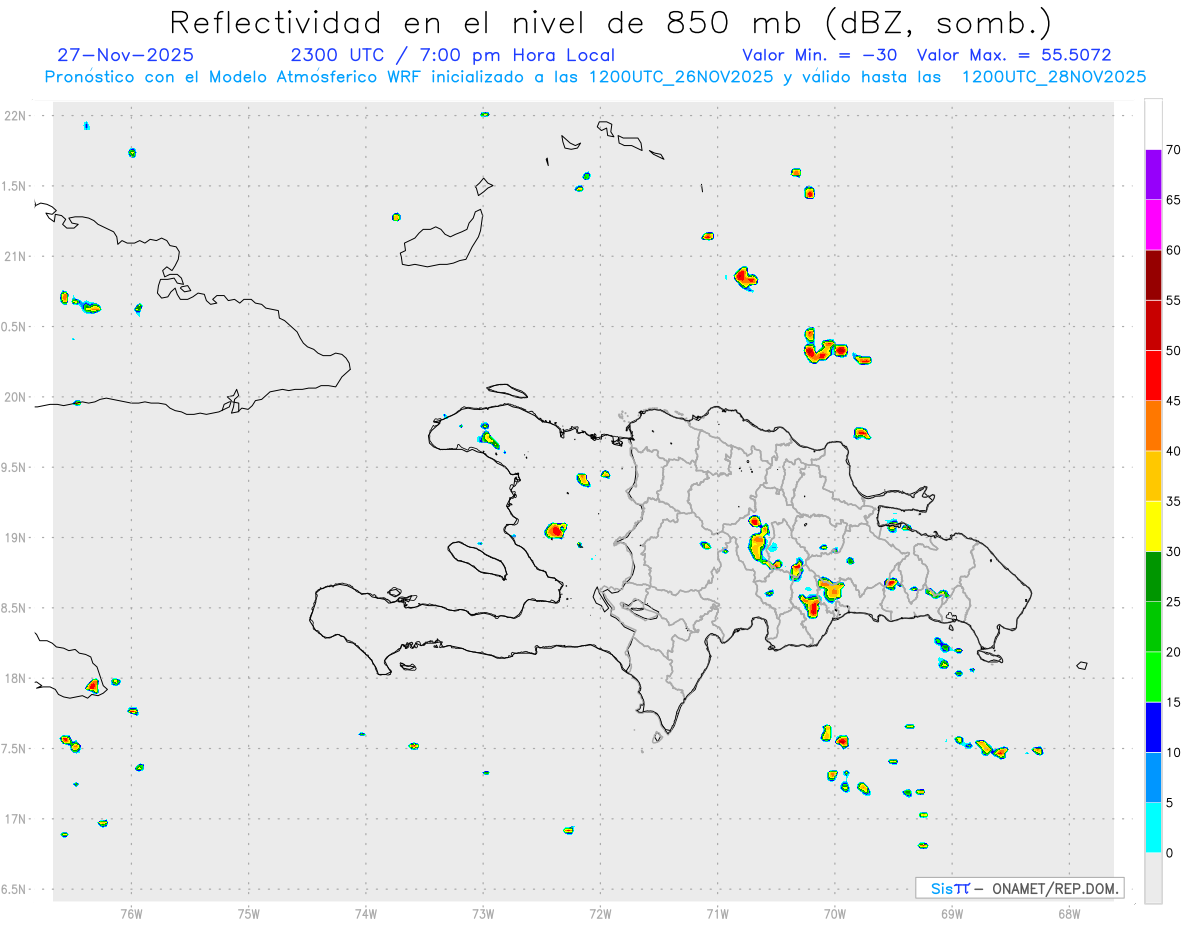Click the "22N" latitude label
The image size is (1200, 927).
17,116
